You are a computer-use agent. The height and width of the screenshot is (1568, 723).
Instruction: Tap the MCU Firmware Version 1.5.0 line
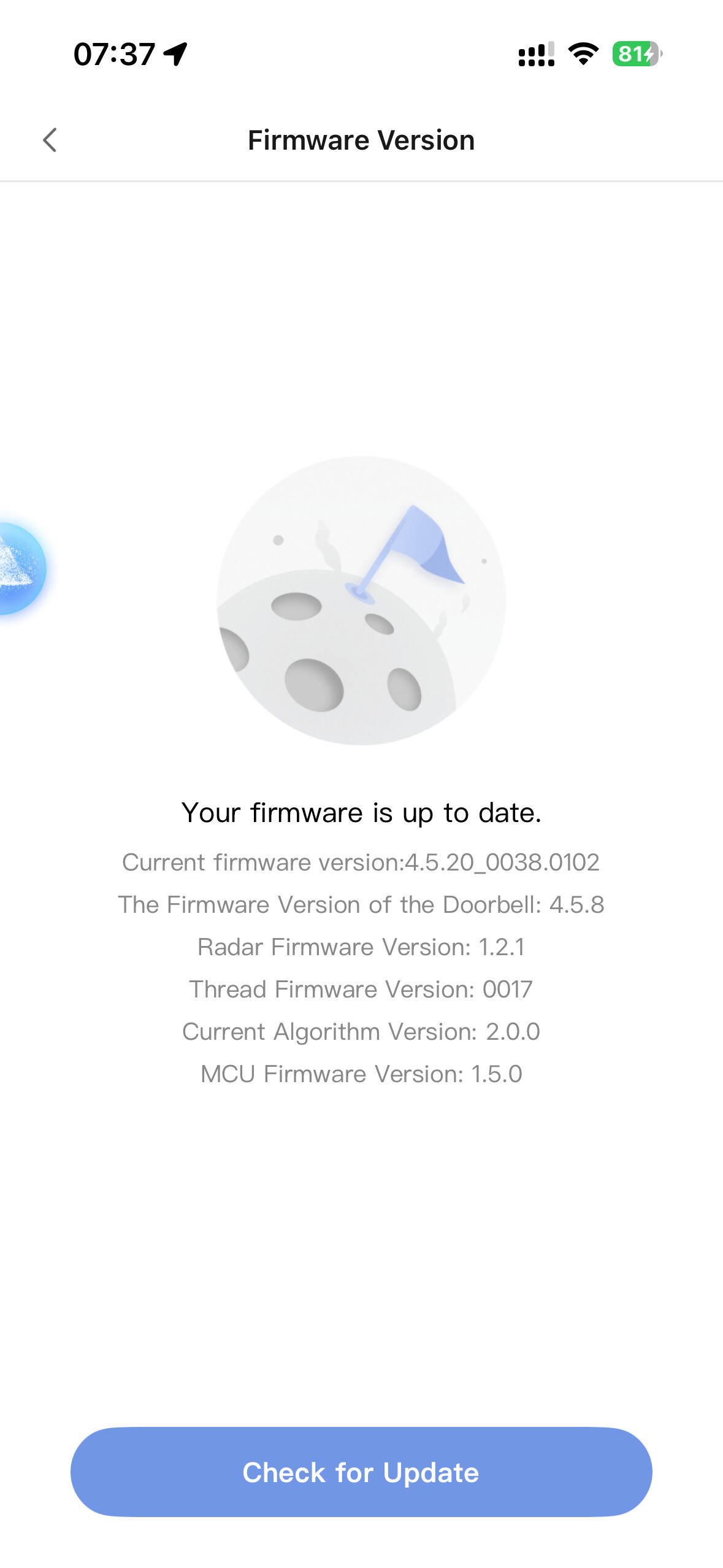[361, 1074]
